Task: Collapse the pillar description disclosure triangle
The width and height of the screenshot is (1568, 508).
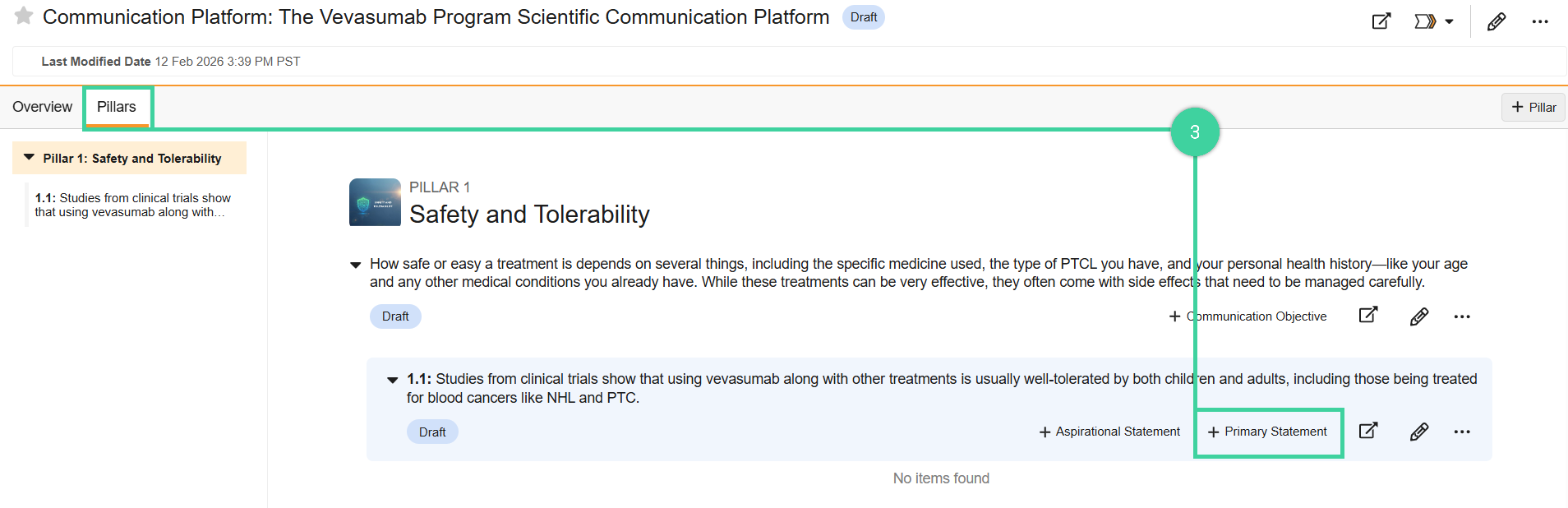Action: (x=356, y=264)
